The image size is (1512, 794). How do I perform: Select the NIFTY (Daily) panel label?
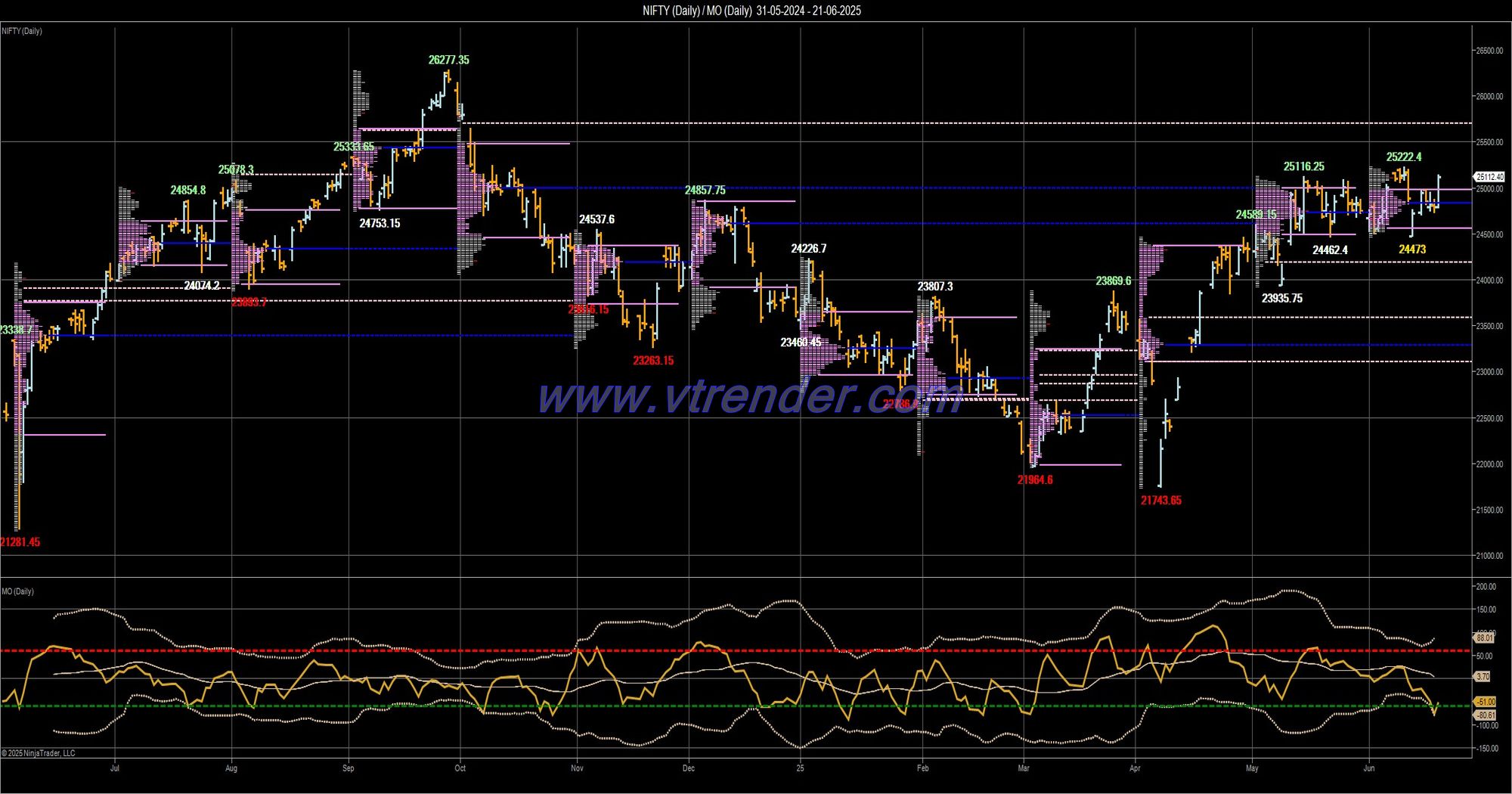click(22, 31)
